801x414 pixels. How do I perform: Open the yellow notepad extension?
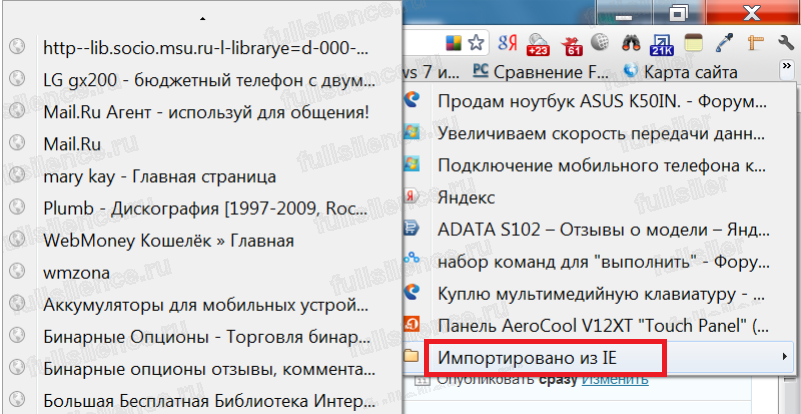[693, 44]
